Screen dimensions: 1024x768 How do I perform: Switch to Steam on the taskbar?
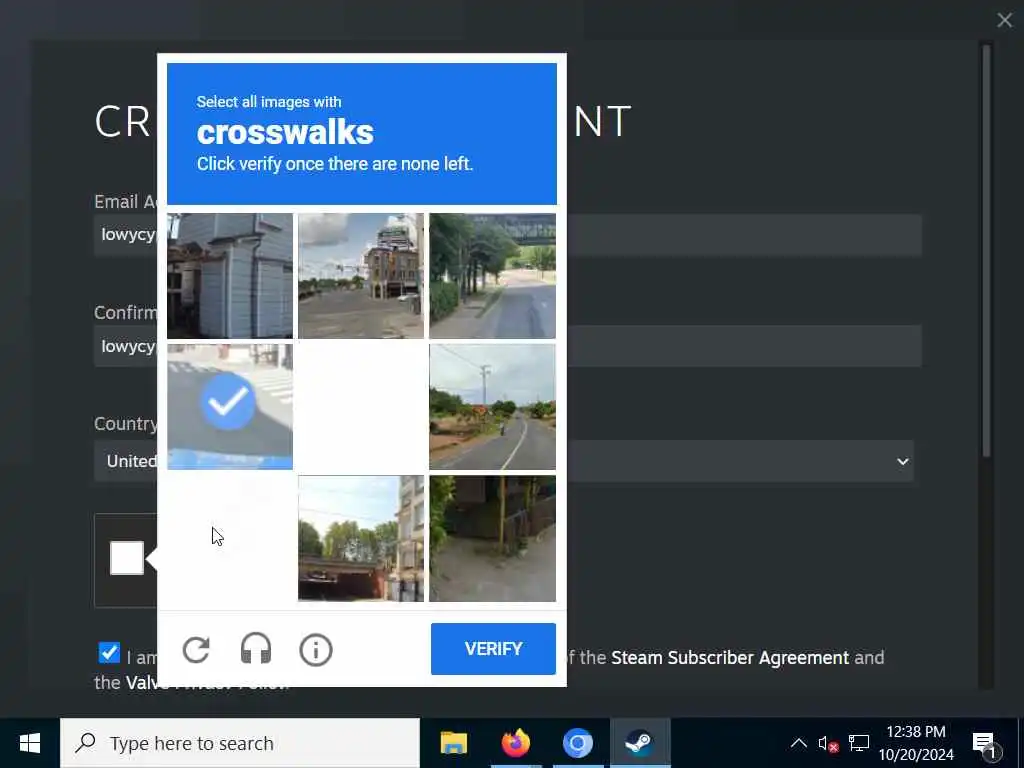pyautogui.click(x=640, y=743)
